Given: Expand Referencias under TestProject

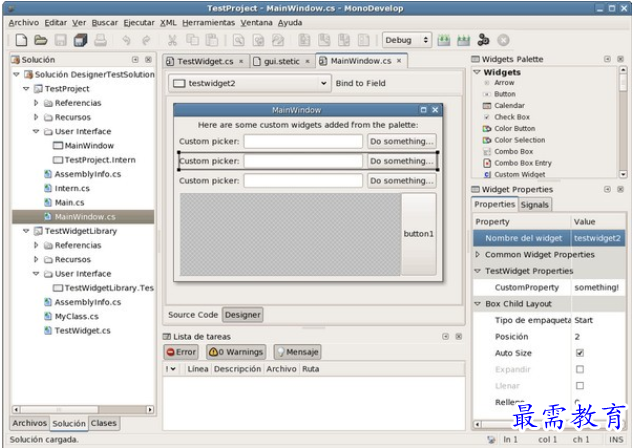Looking at the screenshot, I should point(36,103).
